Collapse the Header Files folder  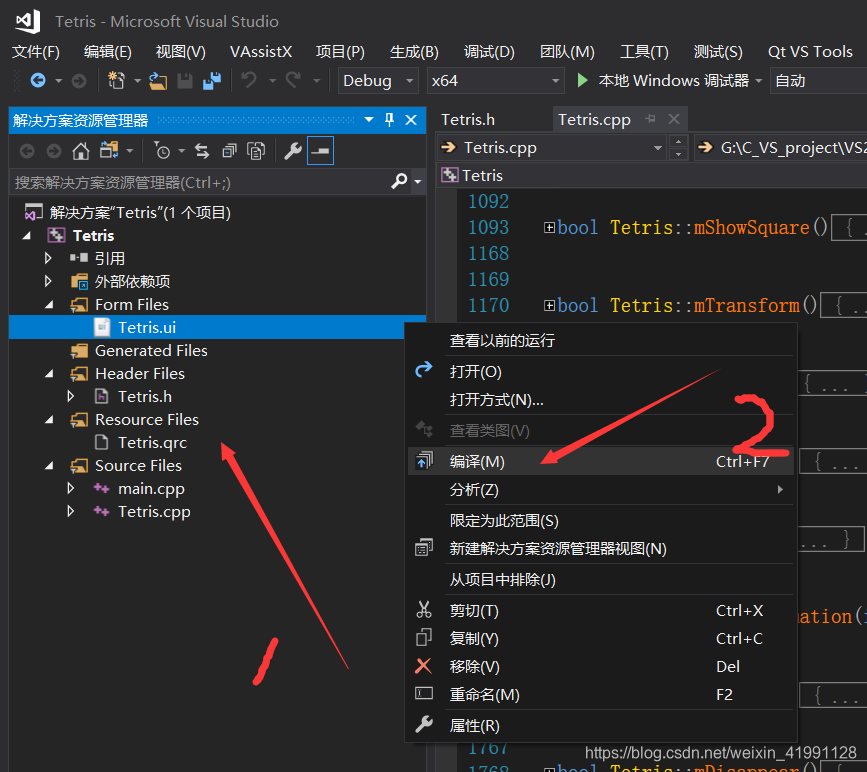[x=49, y=374]
